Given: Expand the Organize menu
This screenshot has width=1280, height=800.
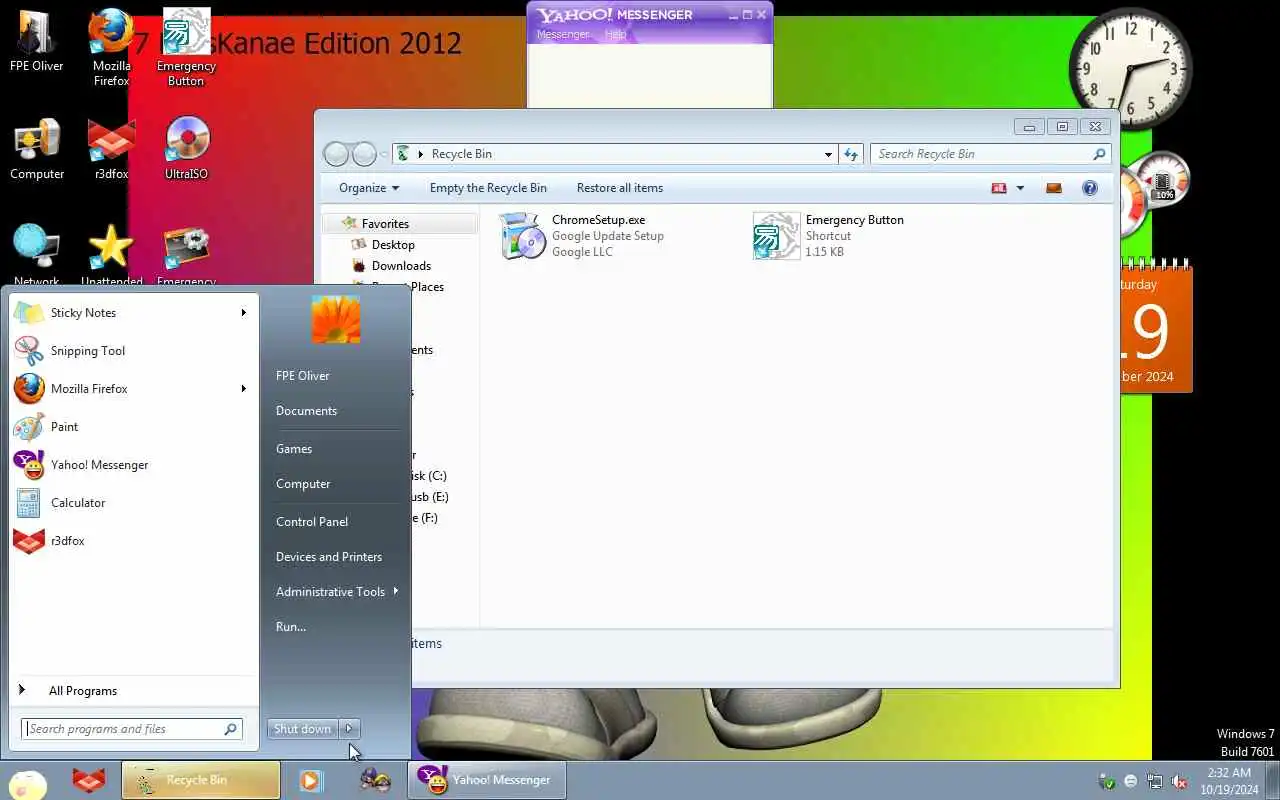Looking at the screenshot, I should coord(368,188).
